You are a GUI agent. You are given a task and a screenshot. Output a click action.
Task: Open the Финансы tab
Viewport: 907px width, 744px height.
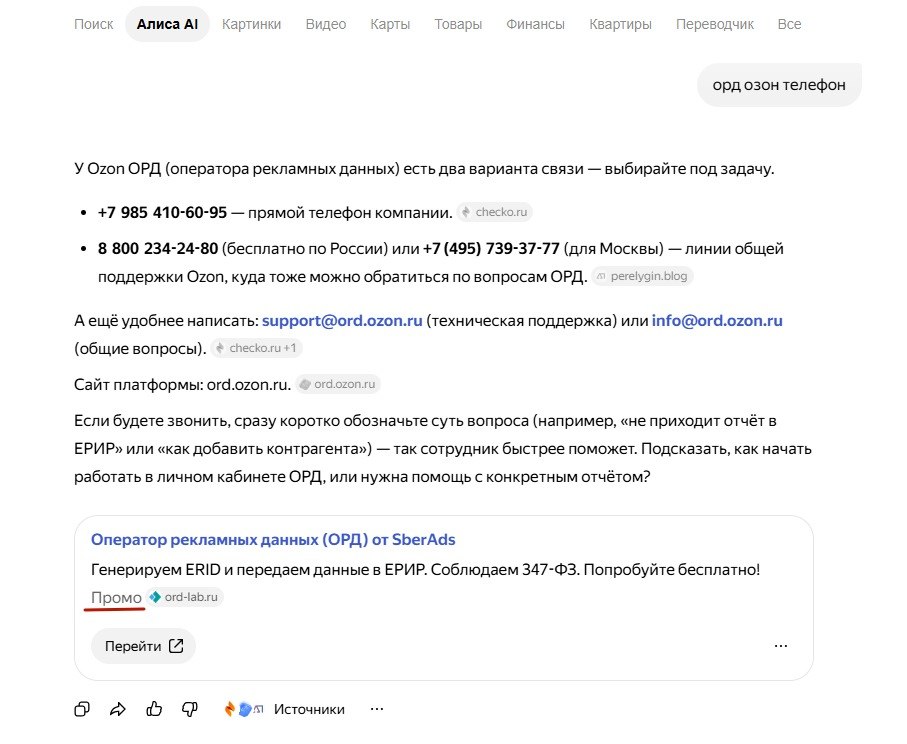coord(535,24)
